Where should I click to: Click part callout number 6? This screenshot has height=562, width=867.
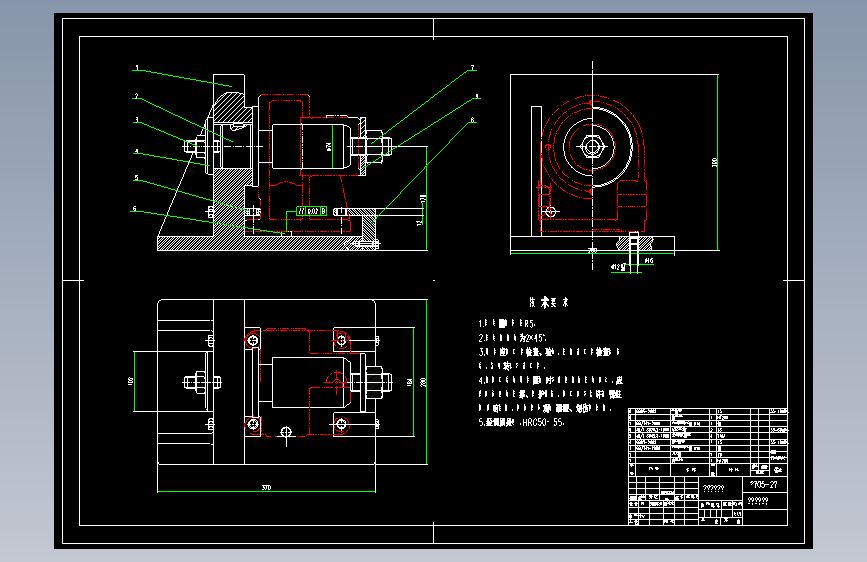pyautogui.click(x=134, y=209)
